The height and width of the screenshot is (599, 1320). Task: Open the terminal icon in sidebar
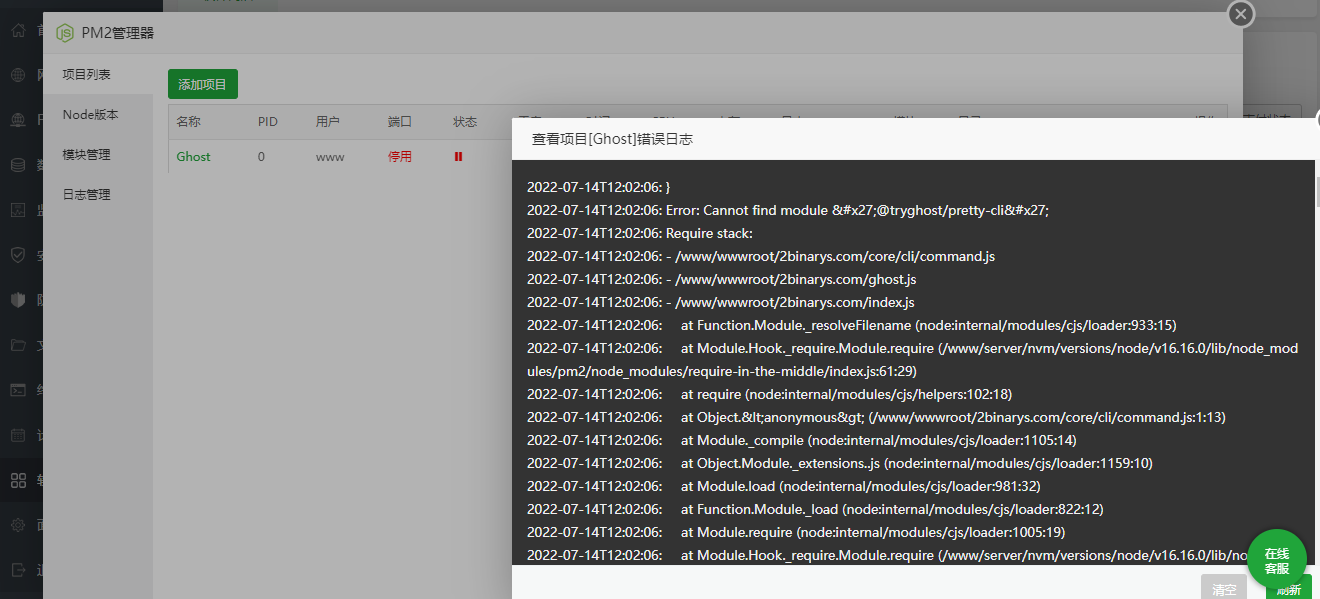pyautogui.click(x=18, y=390)
